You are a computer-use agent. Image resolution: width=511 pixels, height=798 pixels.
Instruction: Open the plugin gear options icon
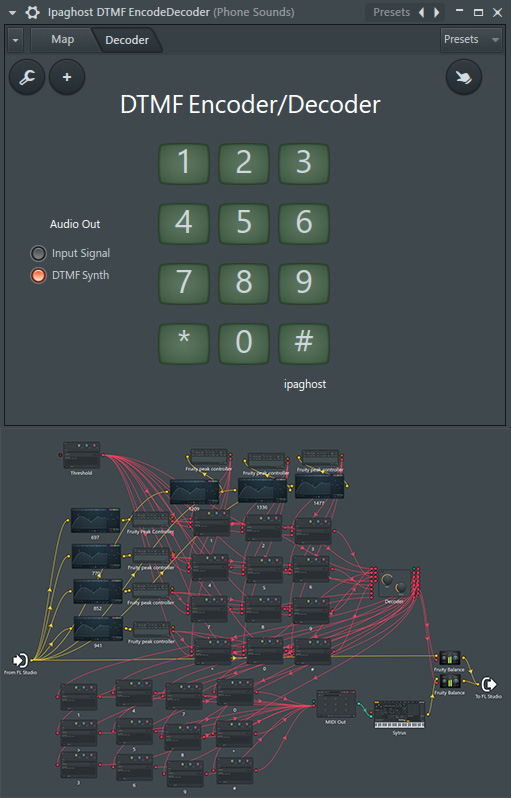[33, 12]
